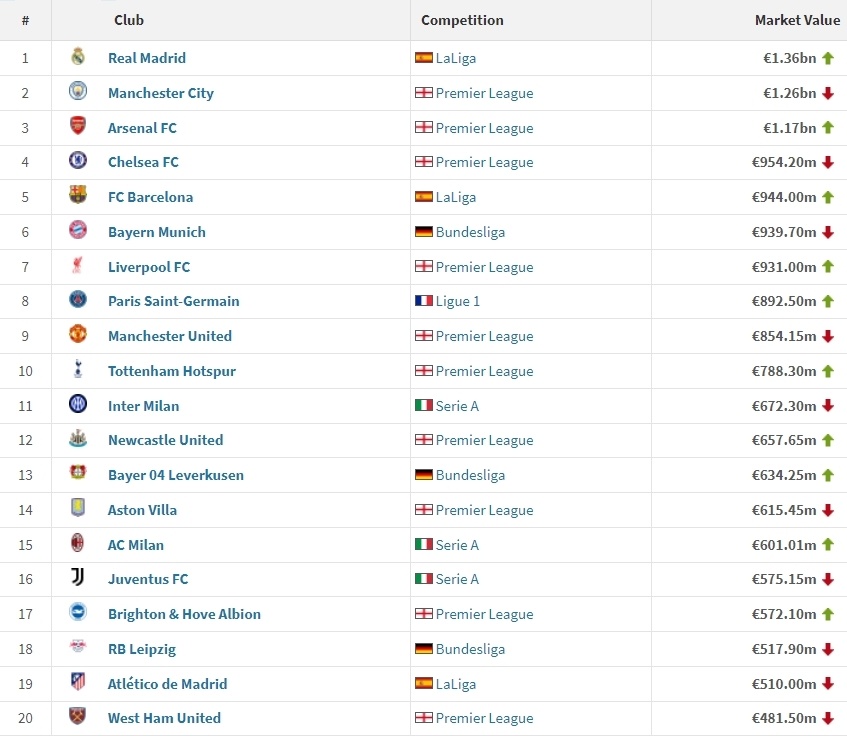Click the Manchester City crest icon

(78, 93)
